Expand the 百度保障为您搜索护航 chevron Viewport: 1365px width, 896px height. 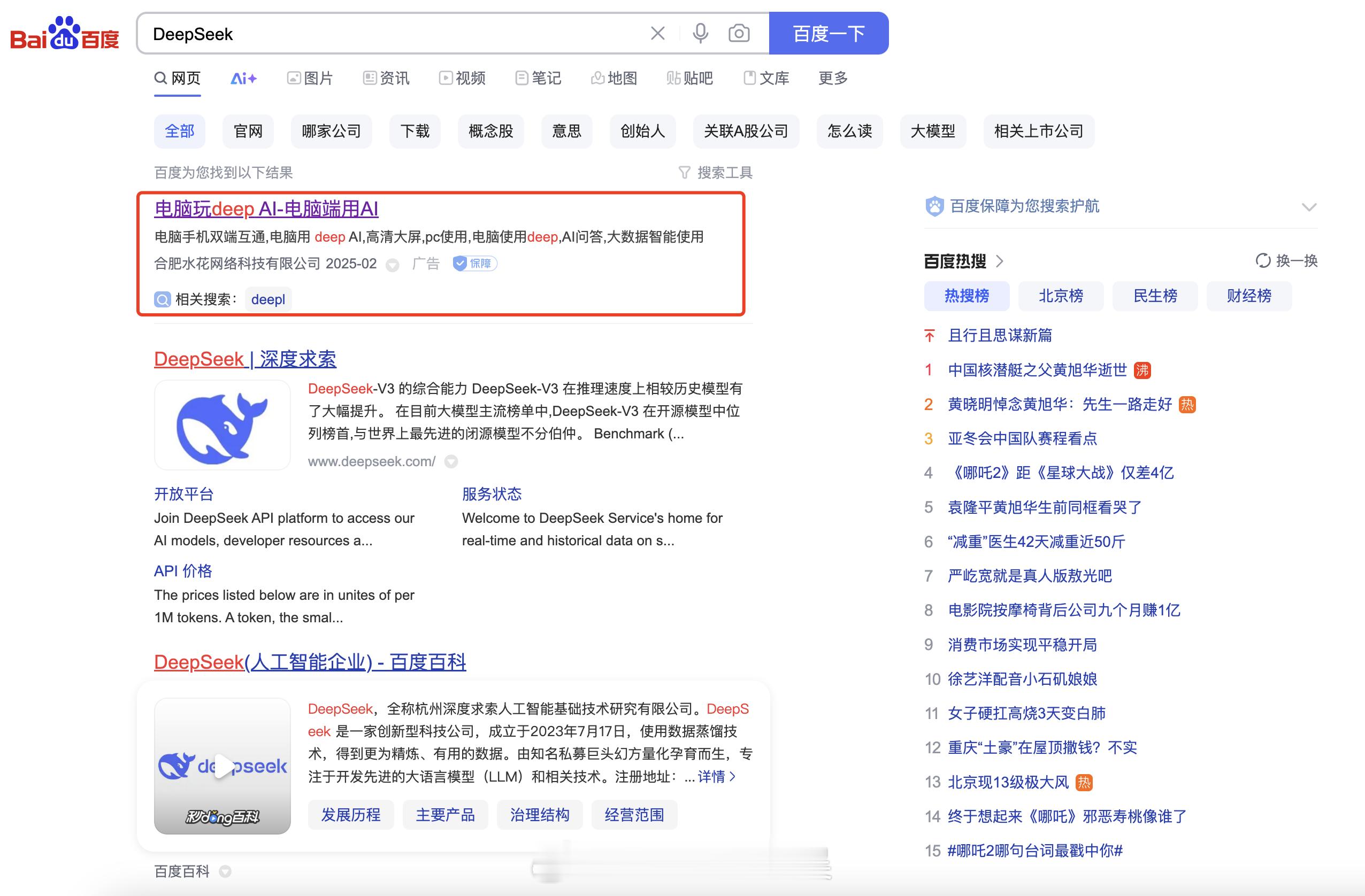click(x=1309, y=207)
